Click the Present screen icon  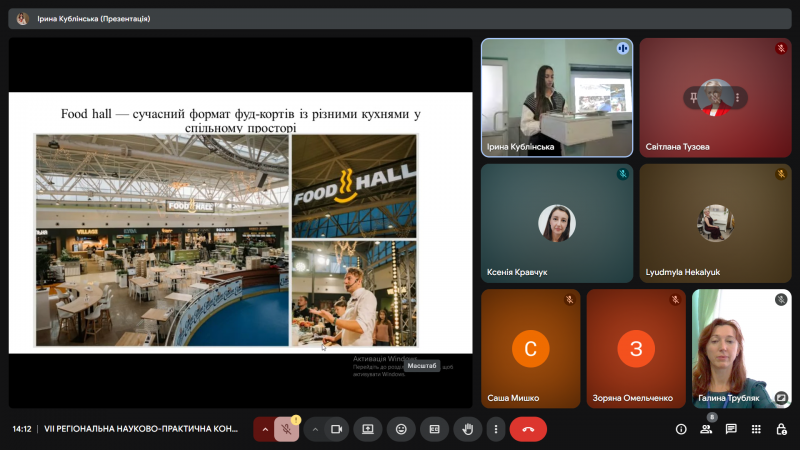[x=368, y=429]
